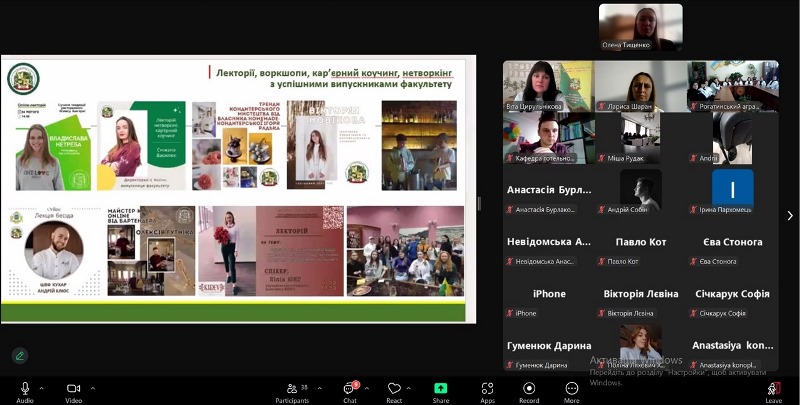
Task: Toggle the camera with the Video button
Action: pos(73,388)
